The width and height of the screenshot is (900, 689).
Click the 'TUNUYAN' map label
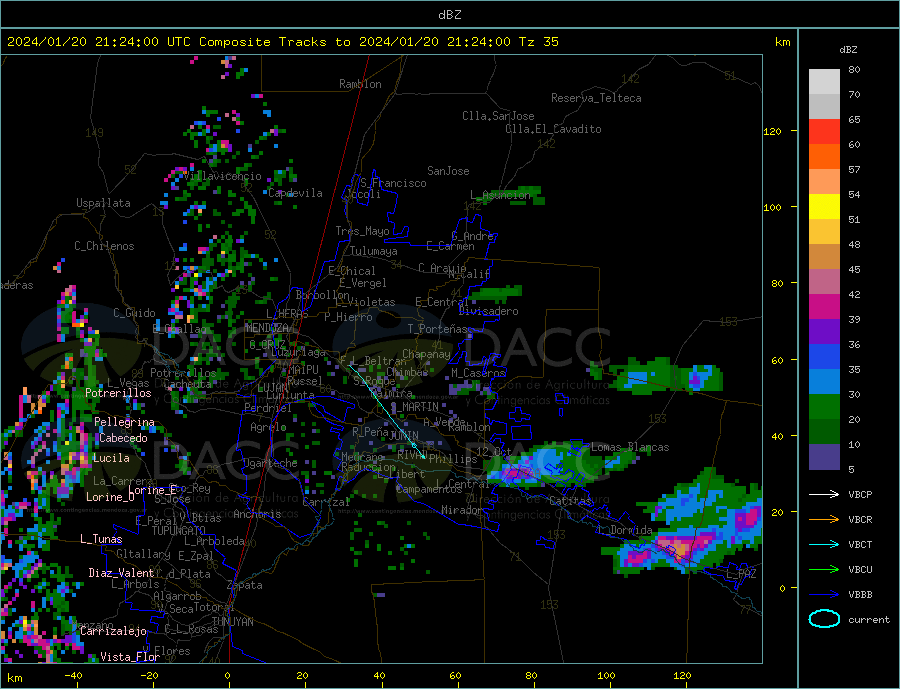pos(232,622)
